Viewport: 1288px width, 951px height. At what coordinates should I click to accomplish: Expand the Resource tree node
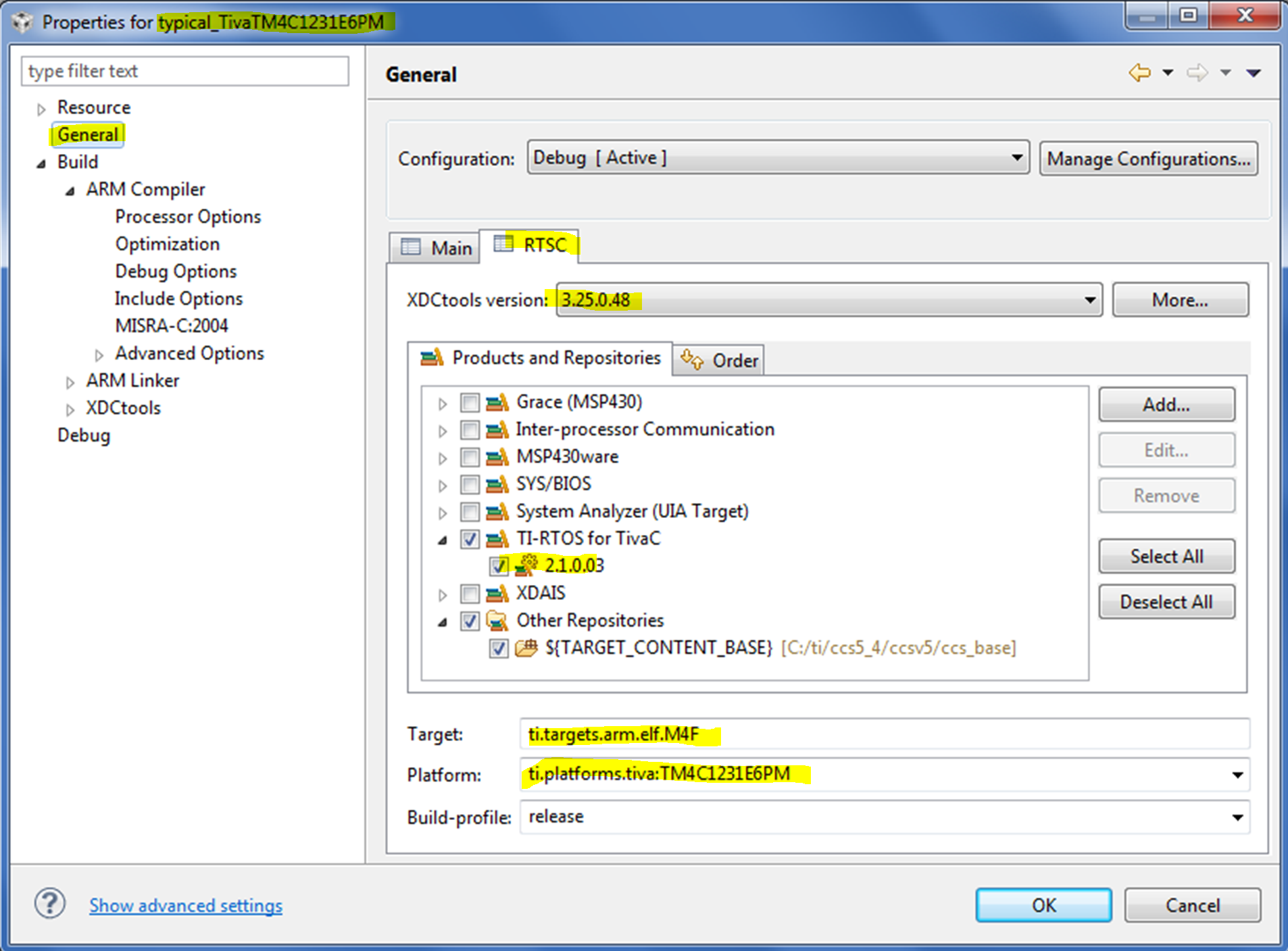[x=41, y=109]
